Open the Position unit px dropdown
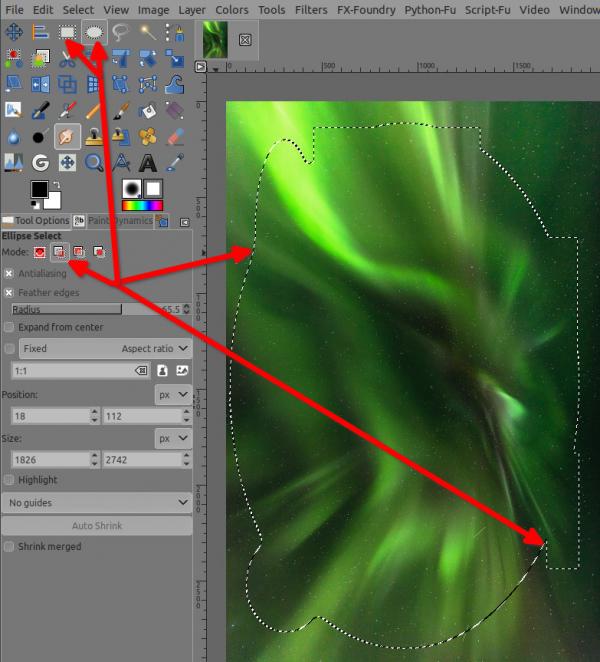 173,395
